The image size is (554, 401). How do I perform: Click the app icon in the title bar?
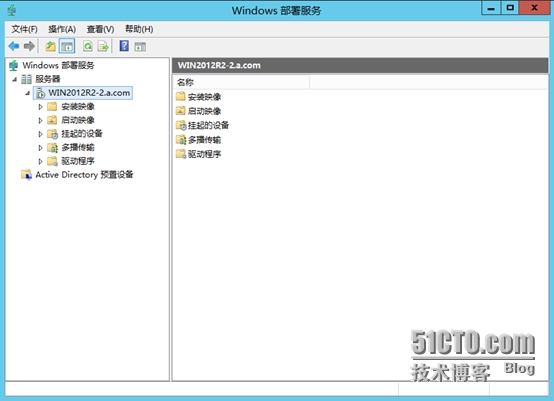11,10
